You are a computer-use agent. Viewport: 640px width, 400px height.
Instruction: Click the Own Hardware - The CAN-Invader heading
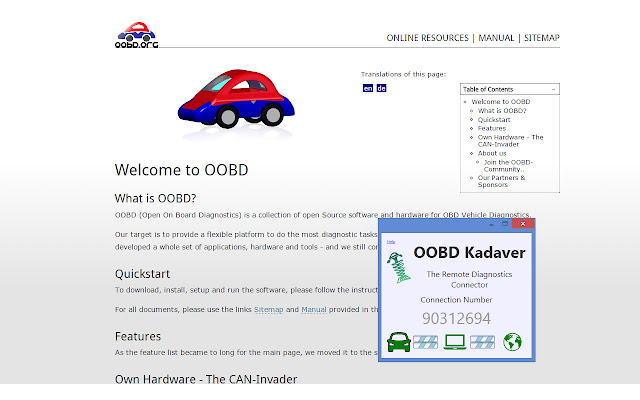(206, 379)
